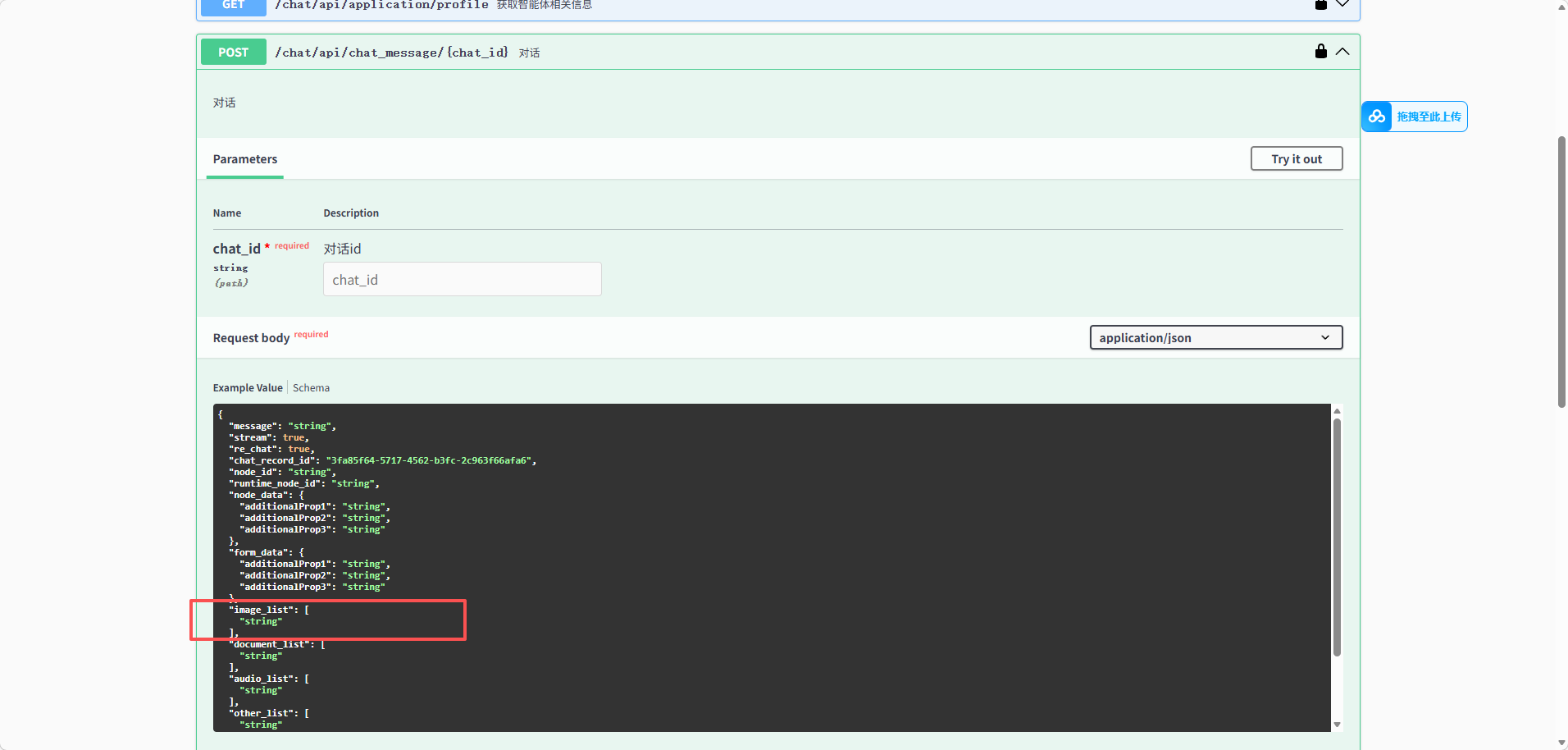Select the Example Value tab
The width and height of the screenshot is (1568, 750).
point(248,388)
